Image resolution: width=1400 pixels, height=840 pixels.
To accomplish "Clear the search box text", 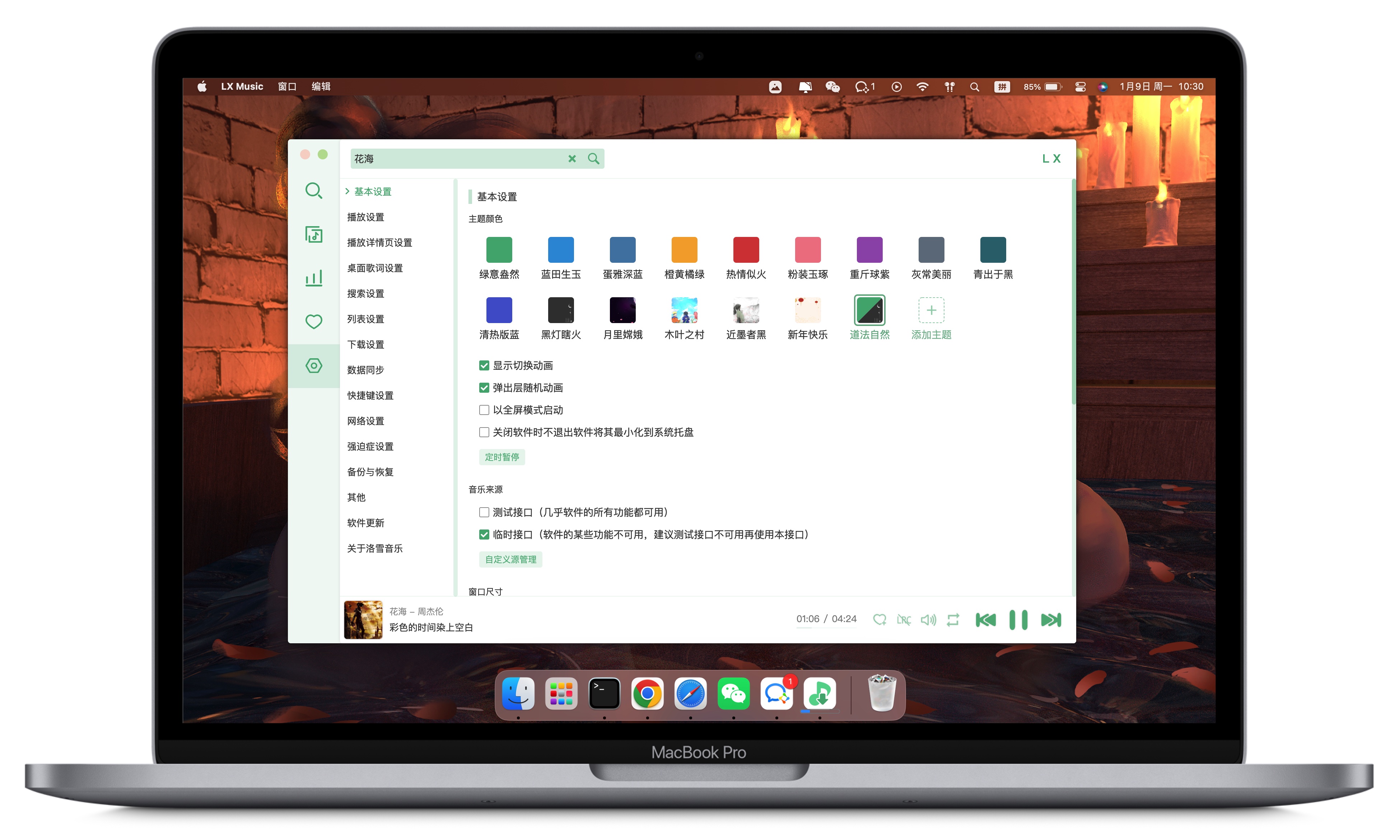I will tap(572, 159).
